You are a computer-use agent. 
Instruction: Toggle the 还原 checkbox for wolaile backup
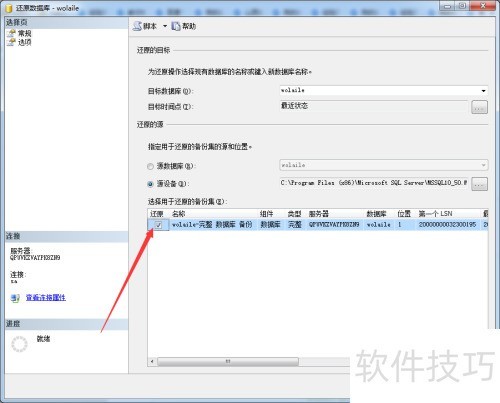point(158,225)
